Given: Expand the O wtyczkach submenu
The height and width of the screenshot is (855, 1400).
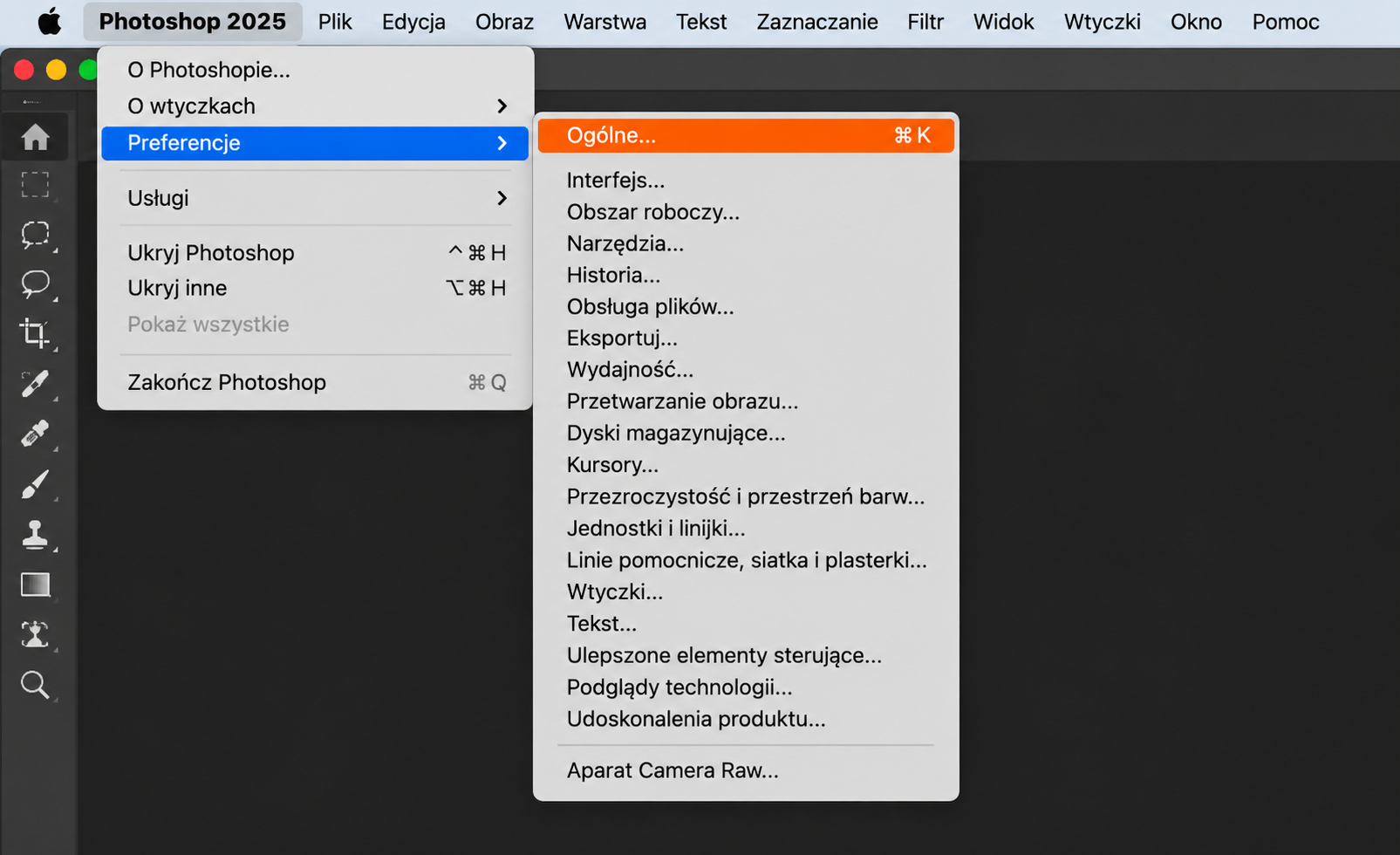Looking at the screenshot, I should coord(315,106).
